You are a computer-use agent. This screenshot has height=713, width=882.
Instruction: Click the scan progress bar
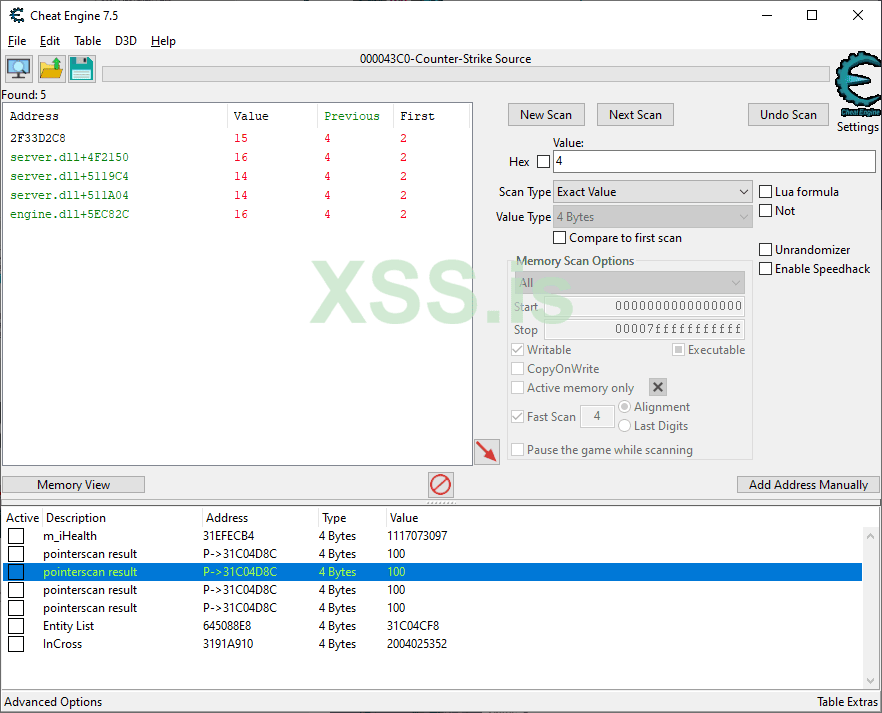[x=466, y=74]
